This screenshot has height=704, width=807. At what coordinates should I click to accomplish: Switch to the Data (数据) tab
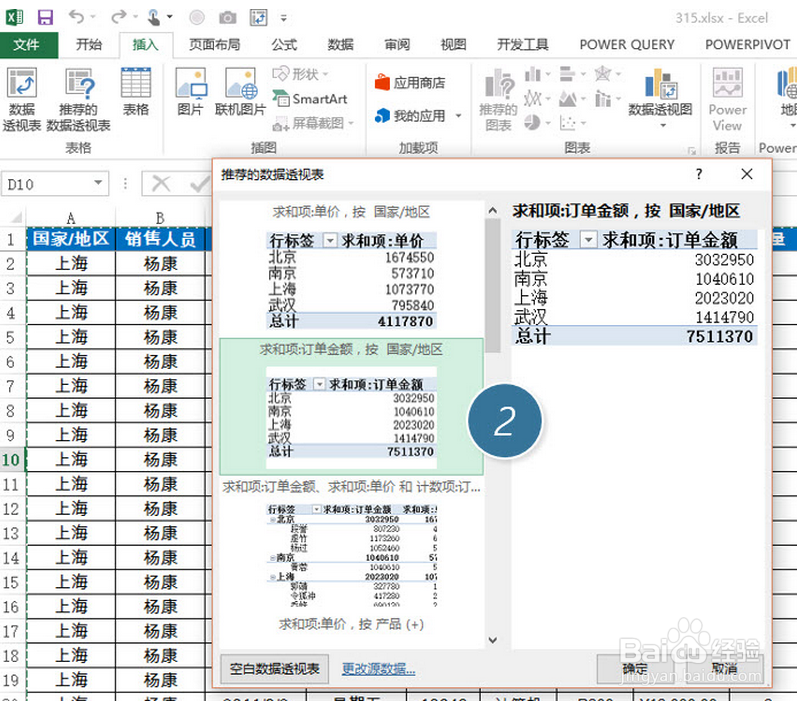click(341, 45)
